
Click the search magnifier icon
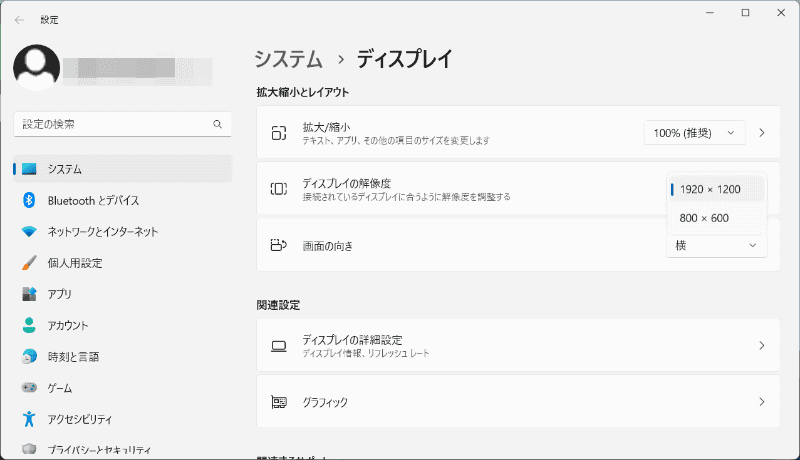coord(217,124)
